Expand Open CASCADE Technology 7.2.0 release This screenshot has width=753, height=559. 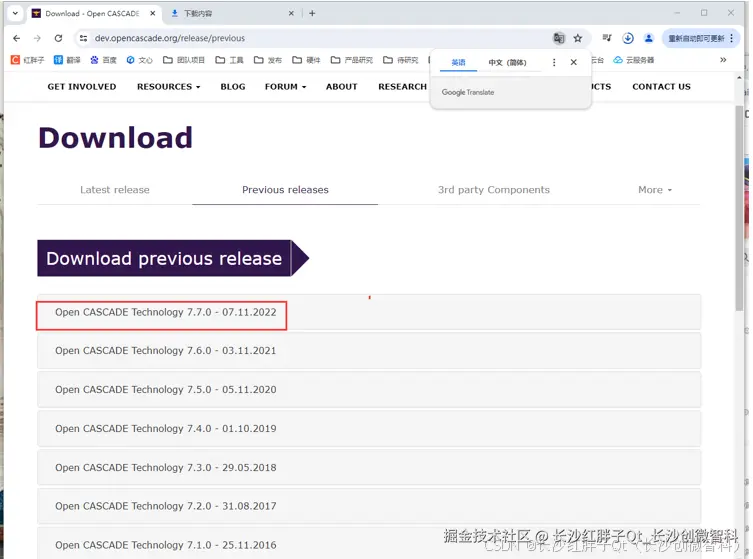[369, 506]
